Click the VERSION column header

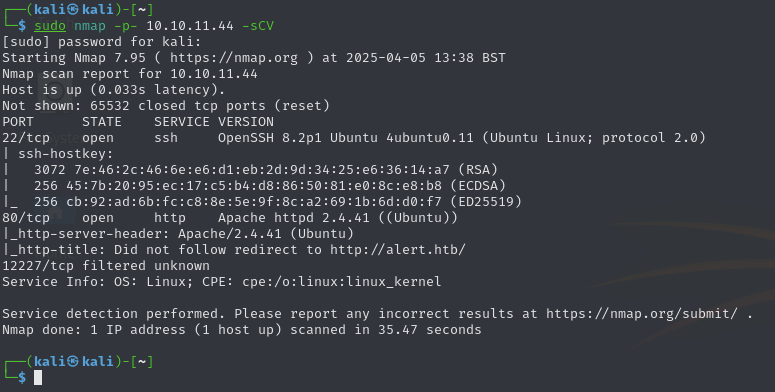pos(246,122)
